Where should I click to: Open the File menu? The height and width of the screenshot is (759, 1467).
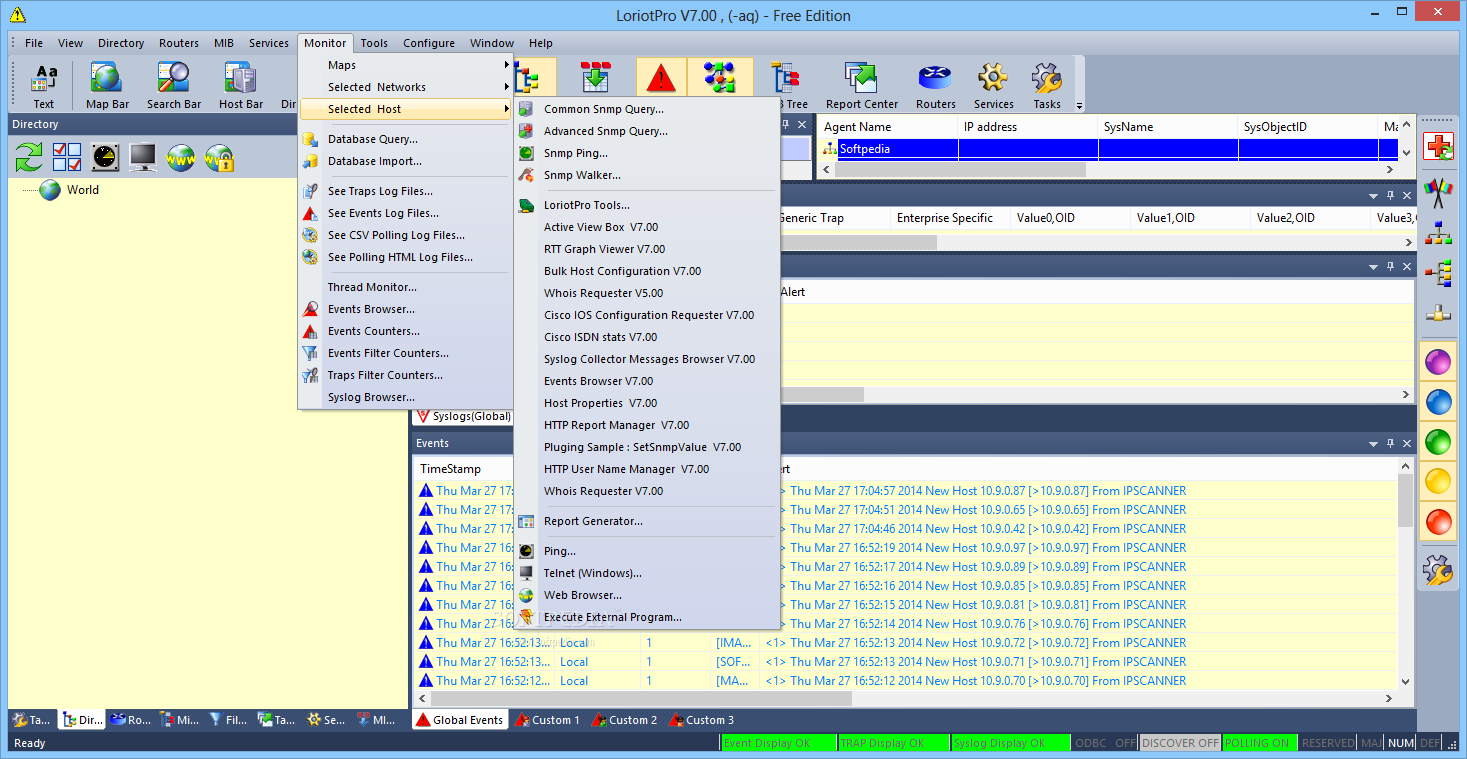pos(34,43)
